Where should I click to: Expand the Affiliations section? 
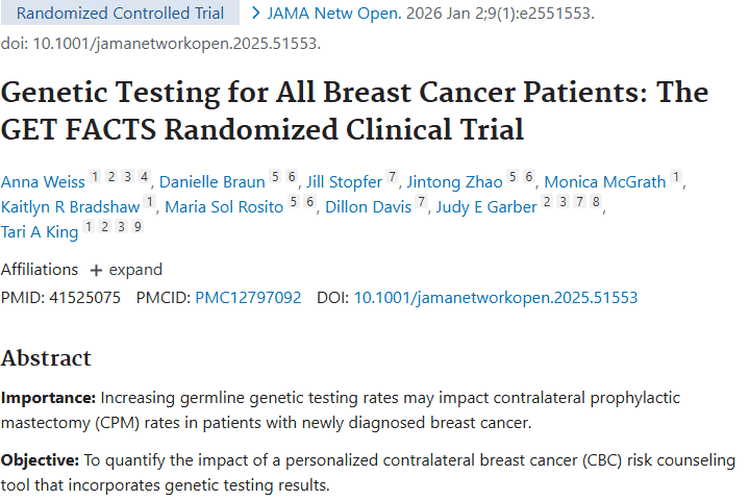coord(126,269)
